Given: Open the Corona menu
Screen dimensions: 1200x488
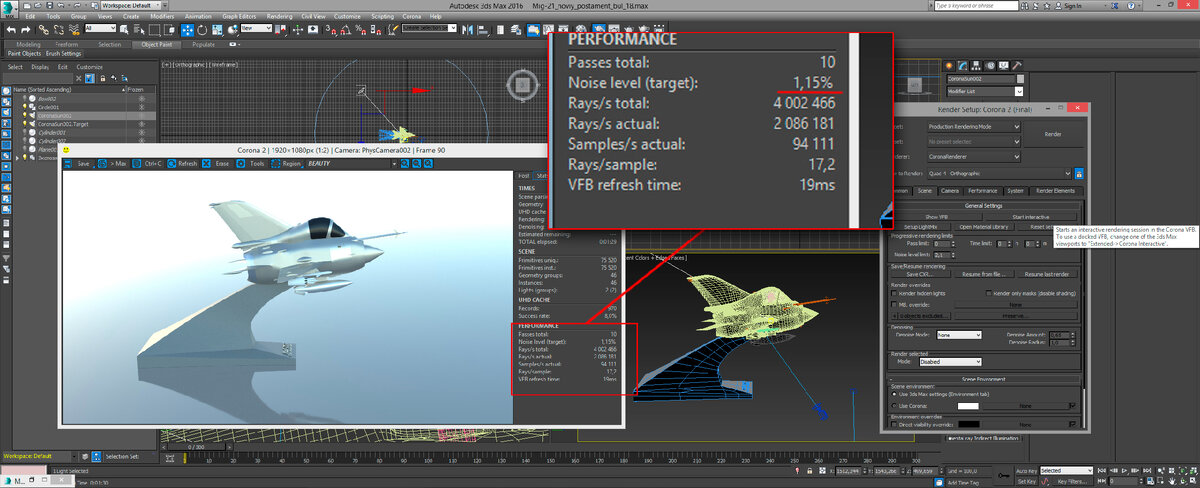Looking at the screenshot, I should tap(412, 16).
